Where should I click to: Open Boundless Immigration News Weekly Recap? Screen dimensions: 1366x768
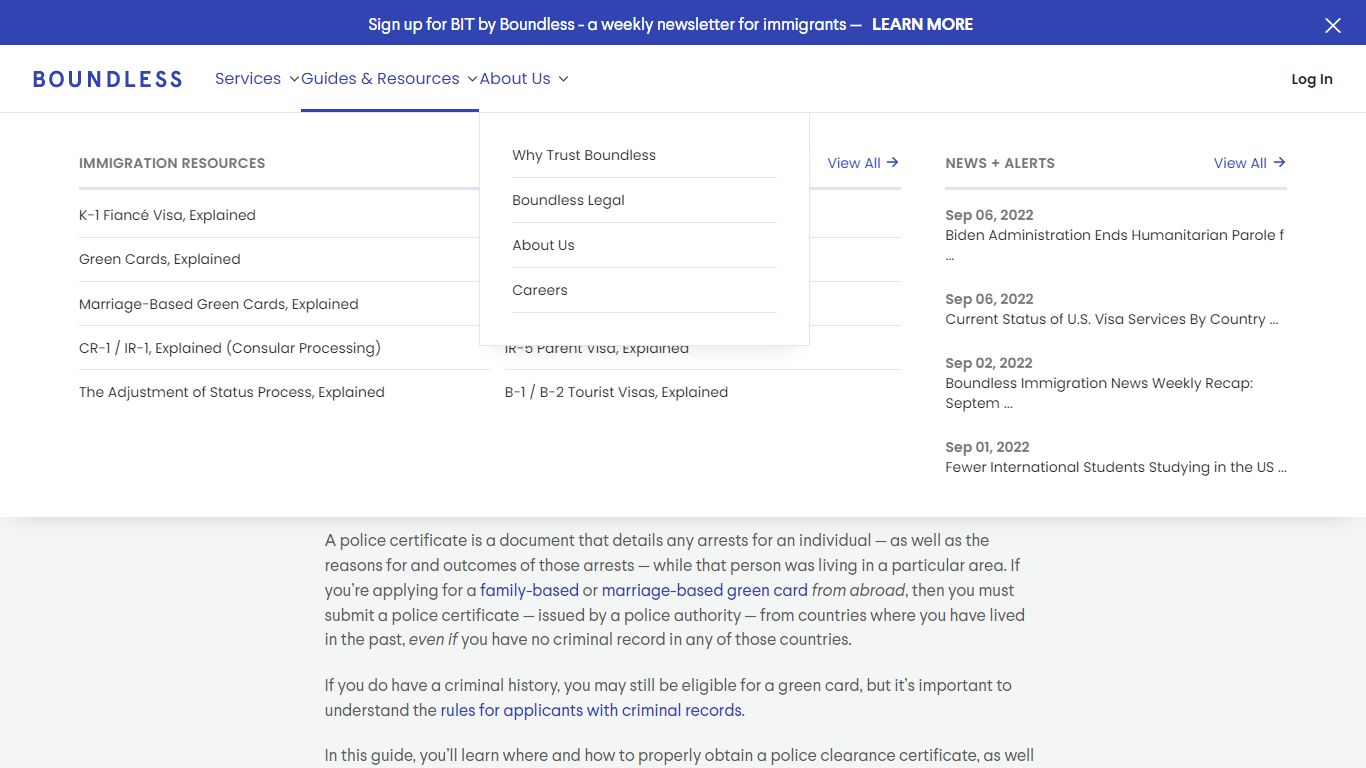[x=1099, y=393]
